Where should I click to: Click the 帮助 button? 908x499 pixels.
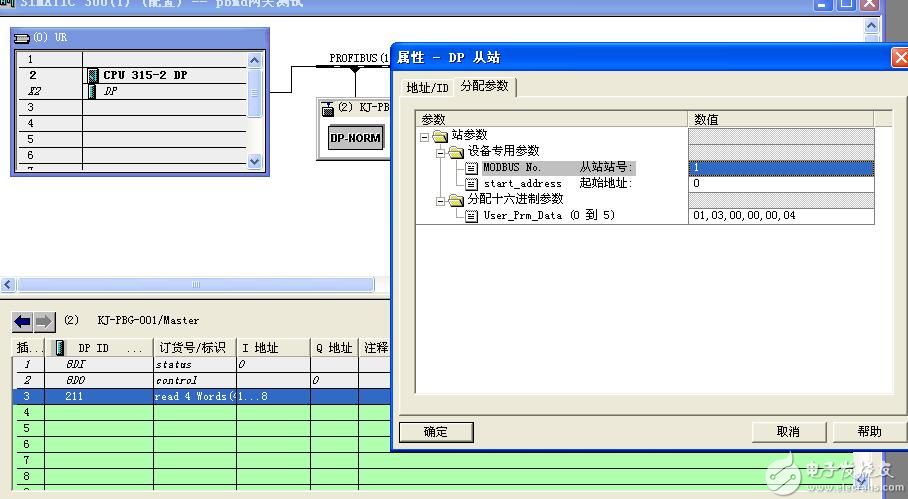tap(869, 432)
